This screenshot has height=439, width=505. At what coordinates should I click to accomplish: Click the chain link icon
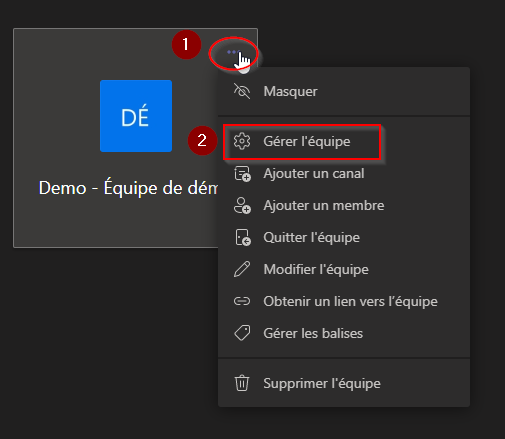pyautogui.click(x=242, y=301)
